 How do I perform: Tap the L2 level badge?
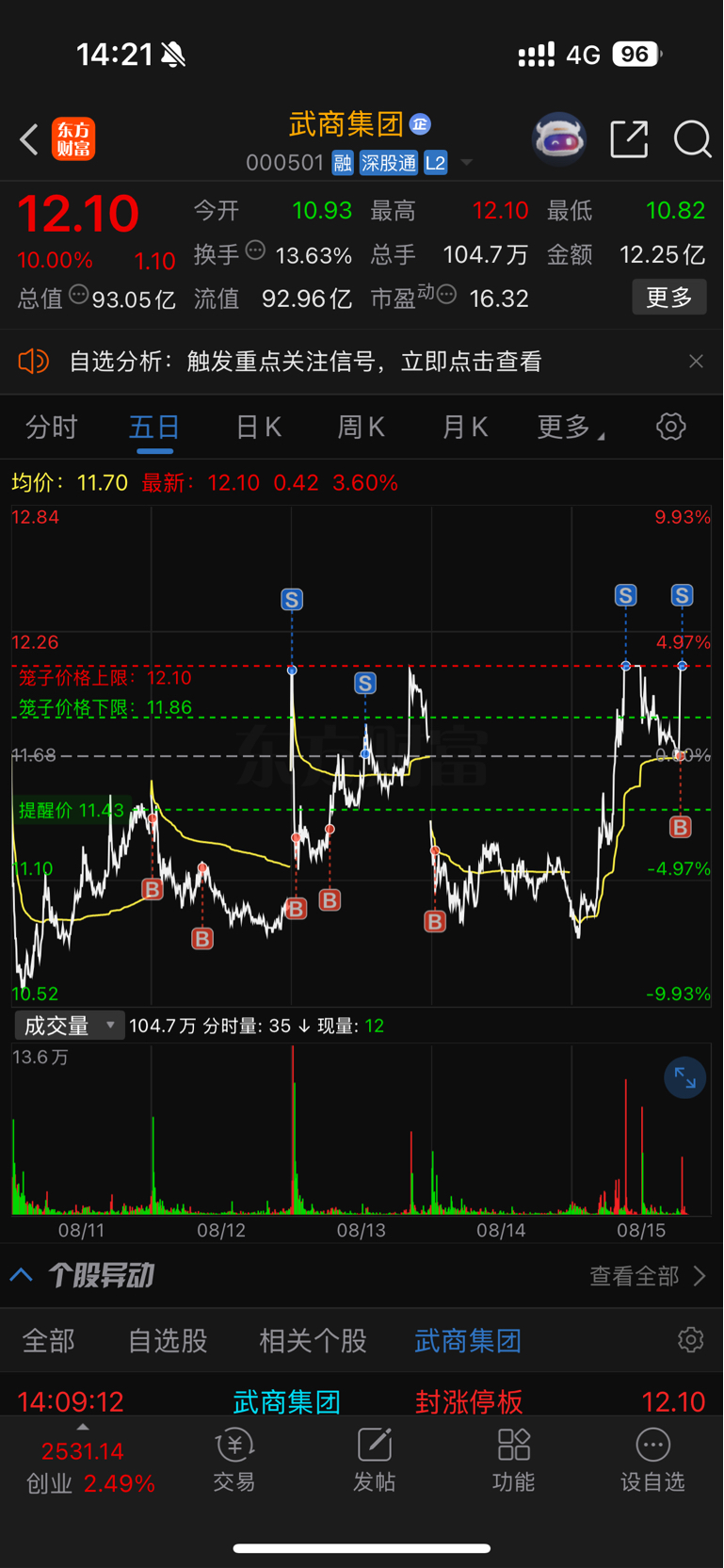435,163
